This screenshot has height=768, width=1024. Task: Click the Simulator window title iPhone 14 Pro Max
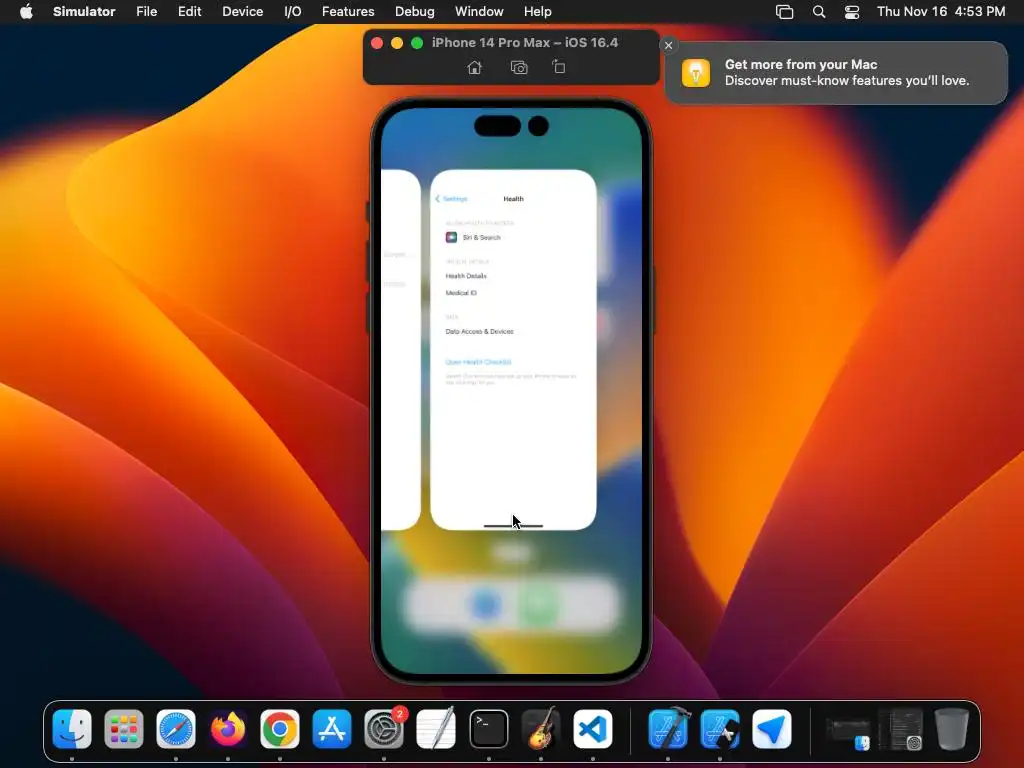[x=524, y=42]
